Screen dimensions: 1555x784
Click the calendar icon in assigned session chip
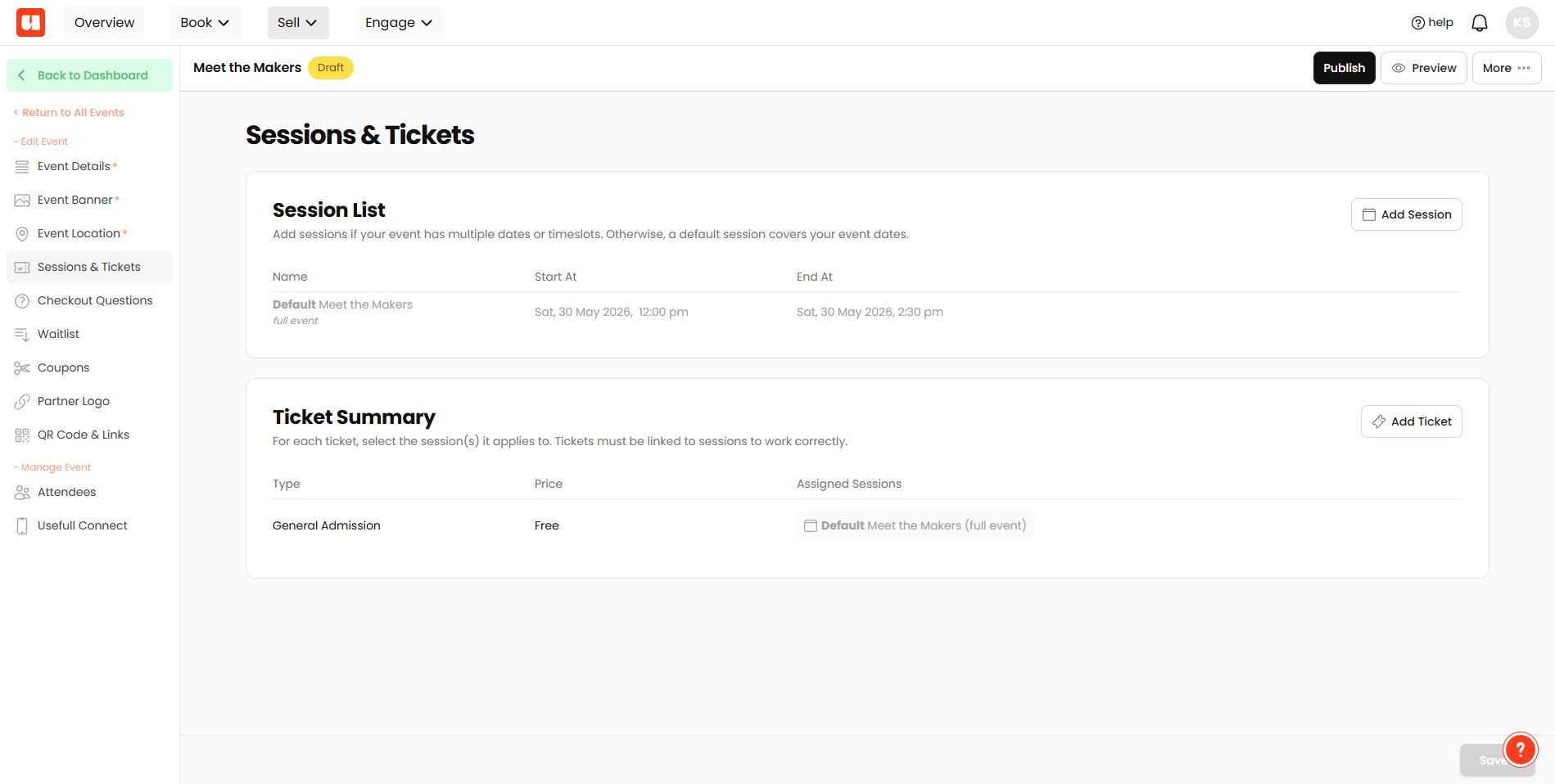(810, 525)
